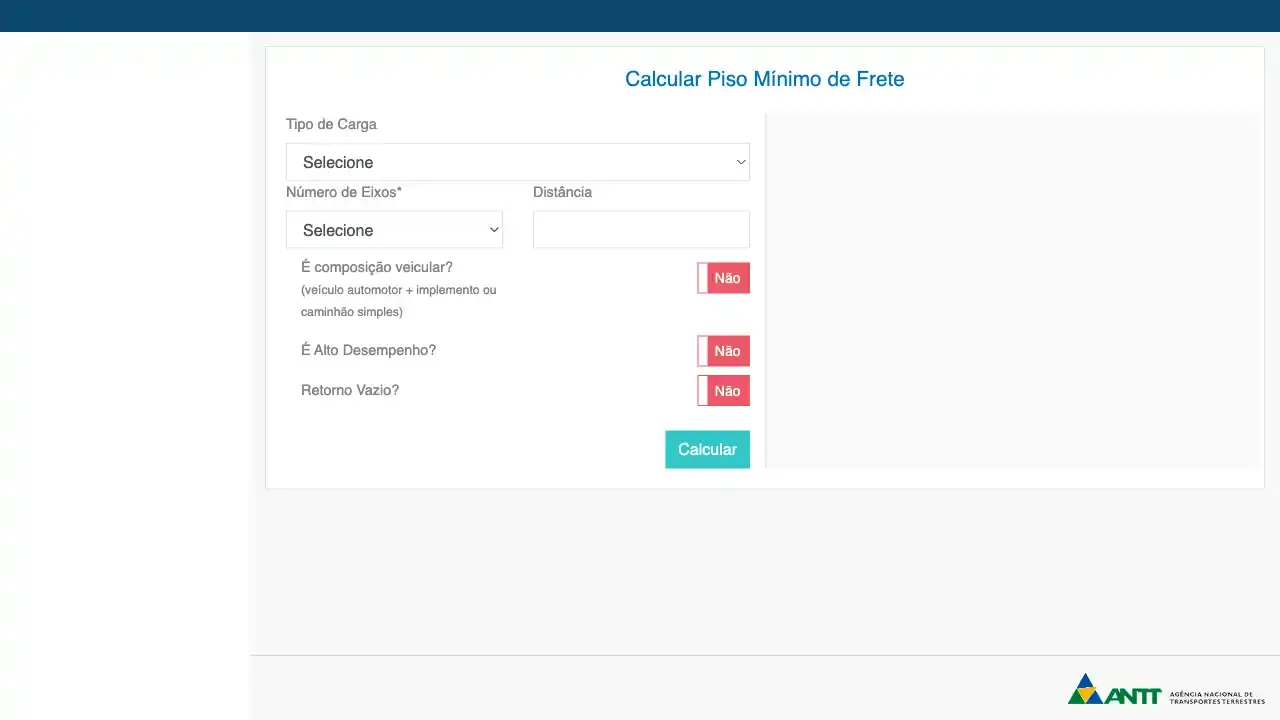Click the chevron on the Tipo de Carga select
Screen dimensions: 1280x720
(740, 162)
